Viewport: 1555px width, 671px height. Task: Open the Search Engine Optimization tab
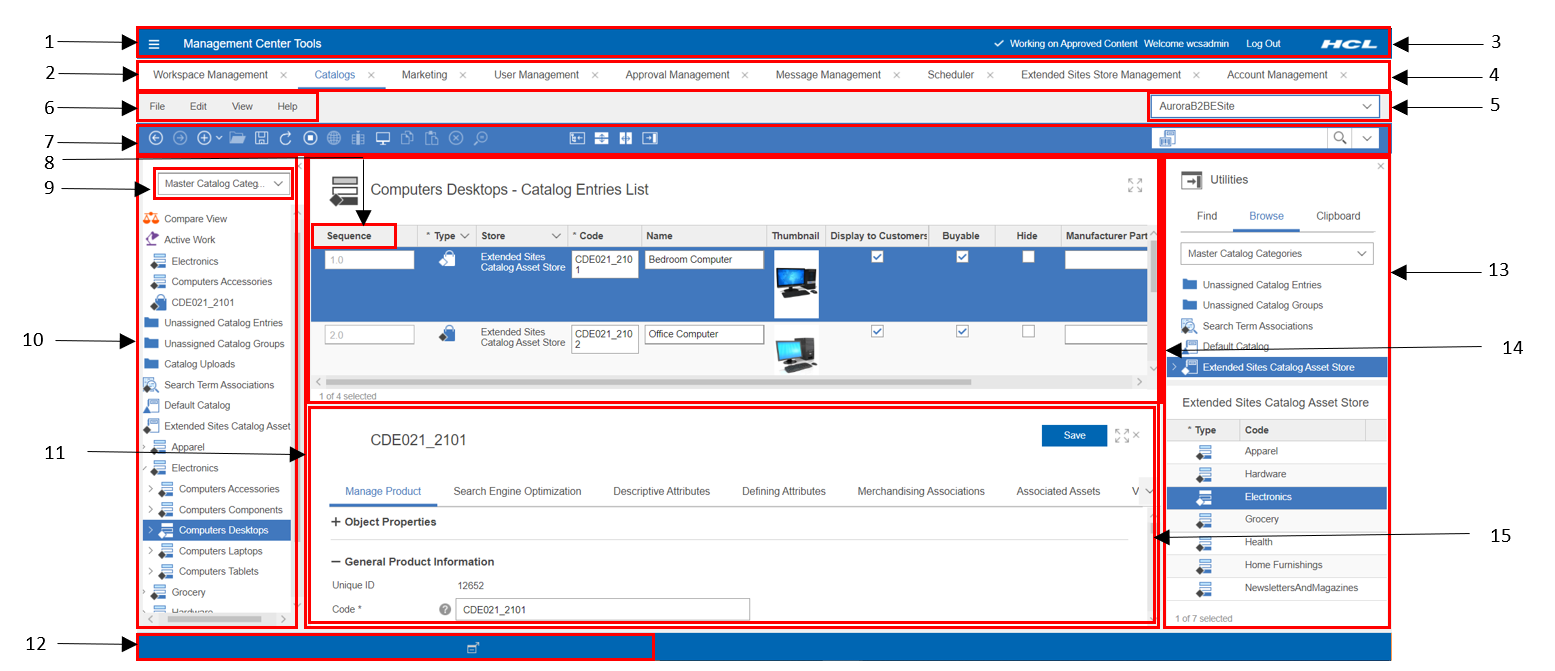(x=518, y=491)
